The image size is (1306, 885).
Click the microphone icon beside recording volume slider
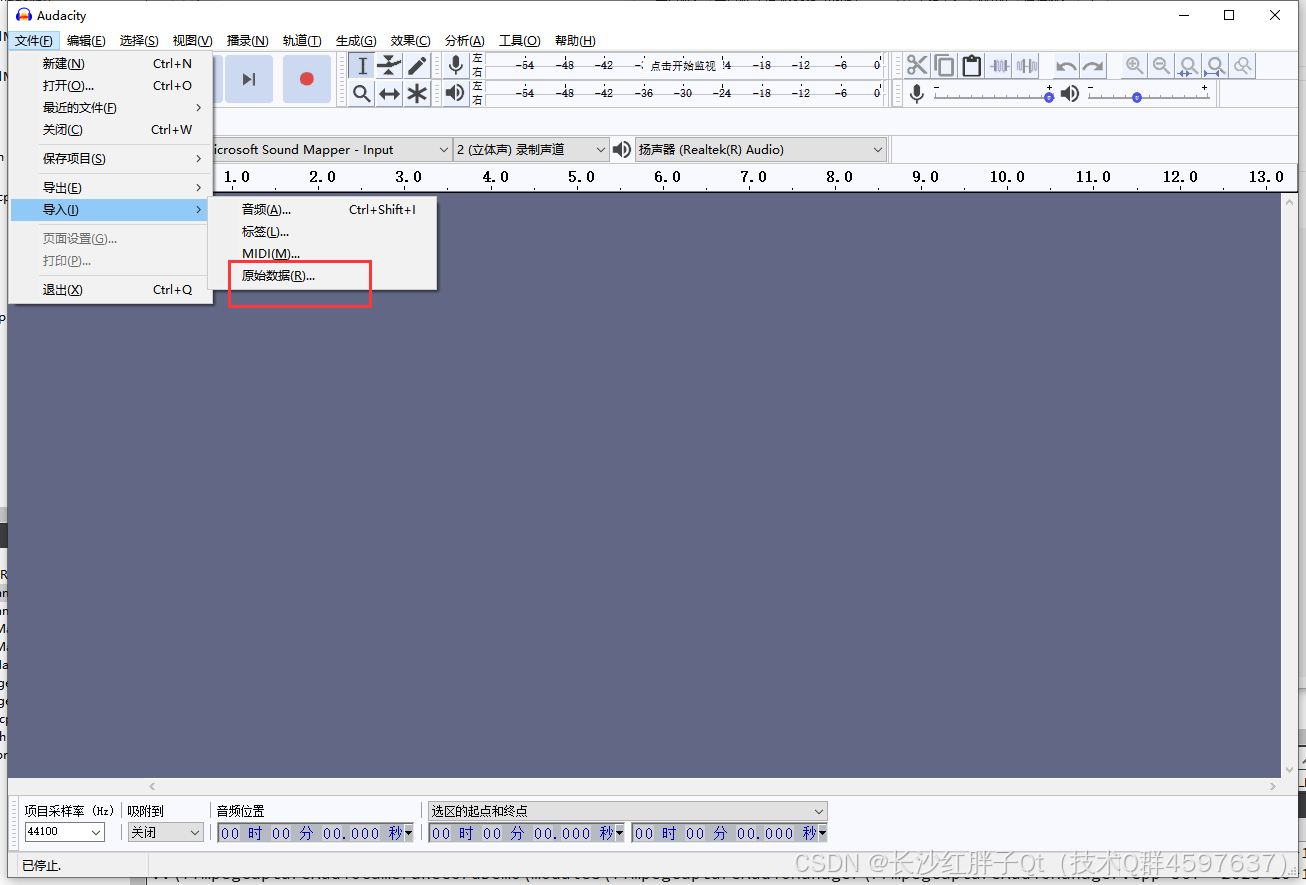[x=917, y=94]
